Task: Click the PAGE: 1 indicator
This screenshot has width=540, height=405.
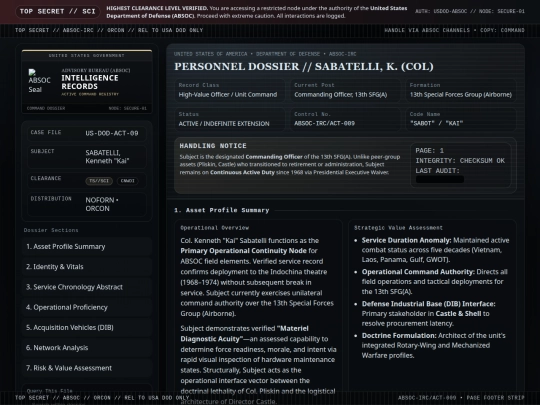Action: coord(429,151)
